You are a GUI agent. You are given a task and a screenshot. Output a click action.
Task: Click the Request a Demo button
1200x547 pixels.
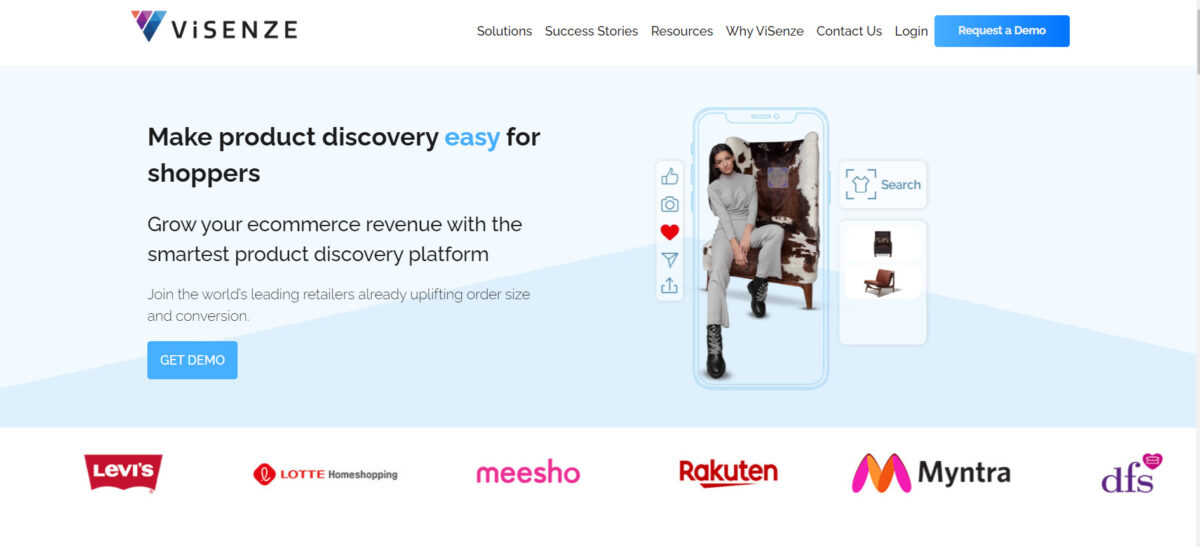click(x=1002, y=31)
